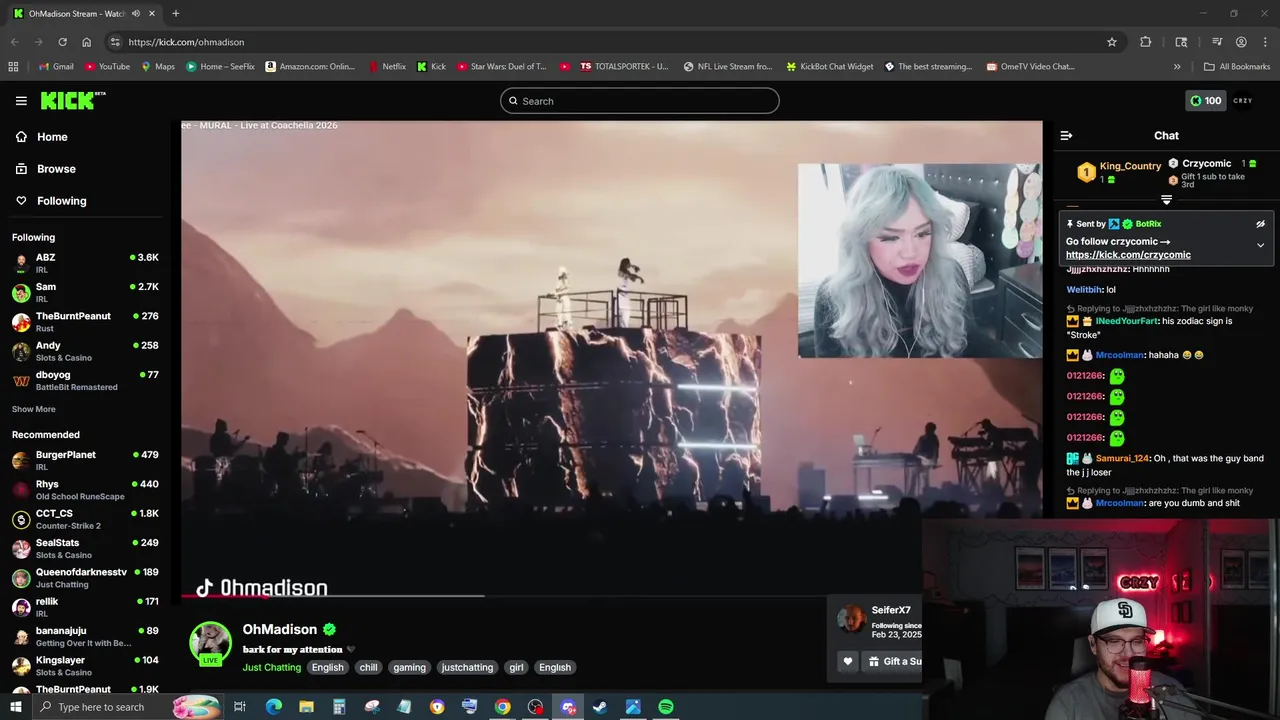This screenshot has height=720, width=1280.
Task: Open TheBurntPeanut Rust channel
Action: click(85, 321)
